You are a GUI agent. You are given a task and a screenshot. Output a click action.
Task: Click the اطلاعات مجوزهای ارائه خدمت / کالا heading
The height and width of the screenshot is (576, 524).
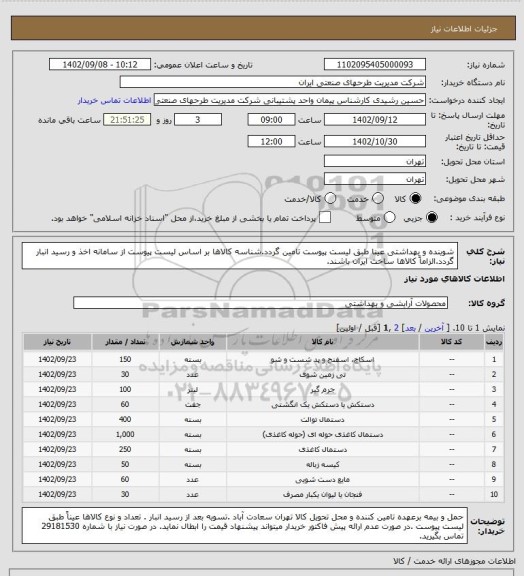[454, 561]
